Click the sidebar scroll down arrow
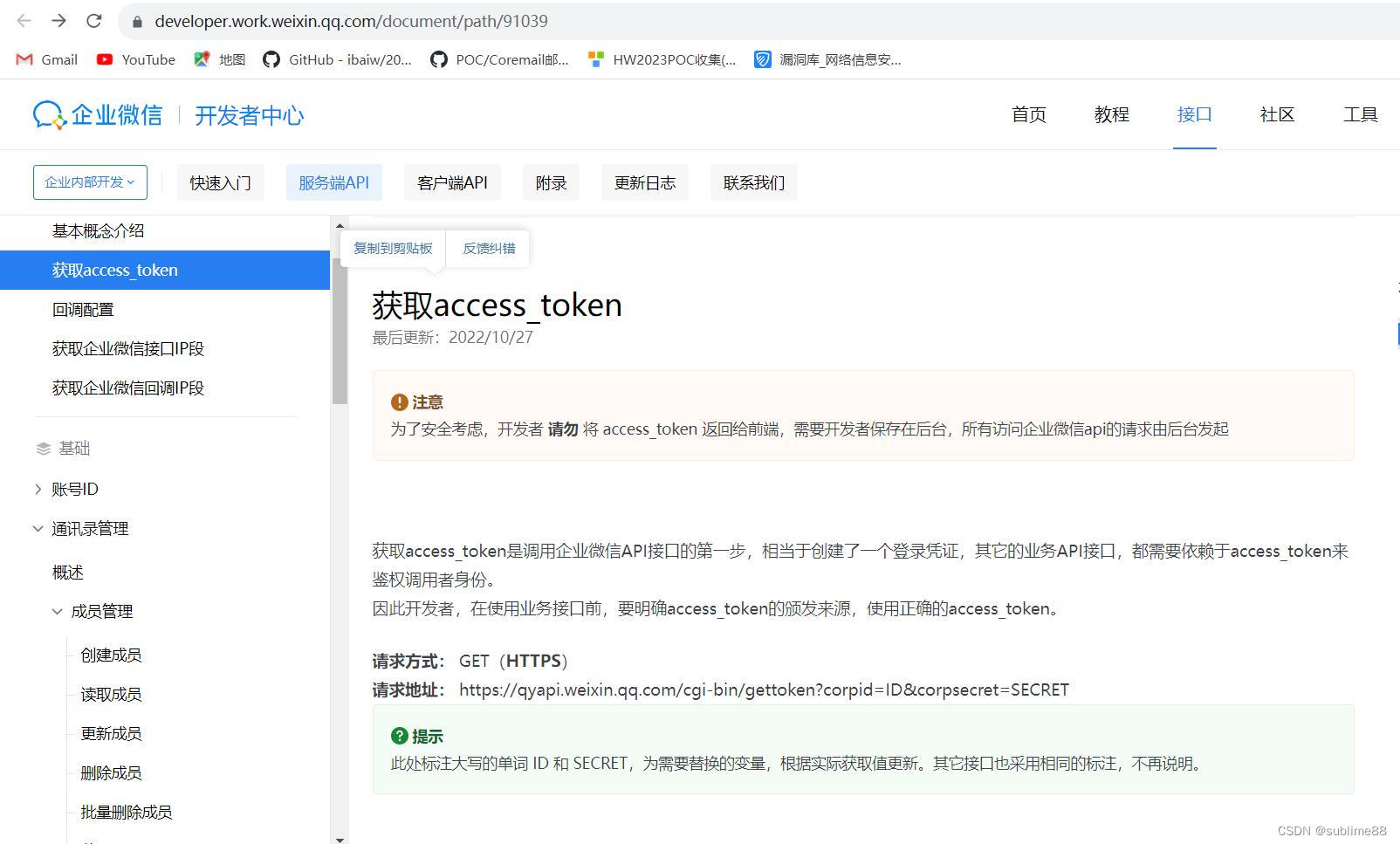Screen dimensions: 1400x844 coord(340,839)
